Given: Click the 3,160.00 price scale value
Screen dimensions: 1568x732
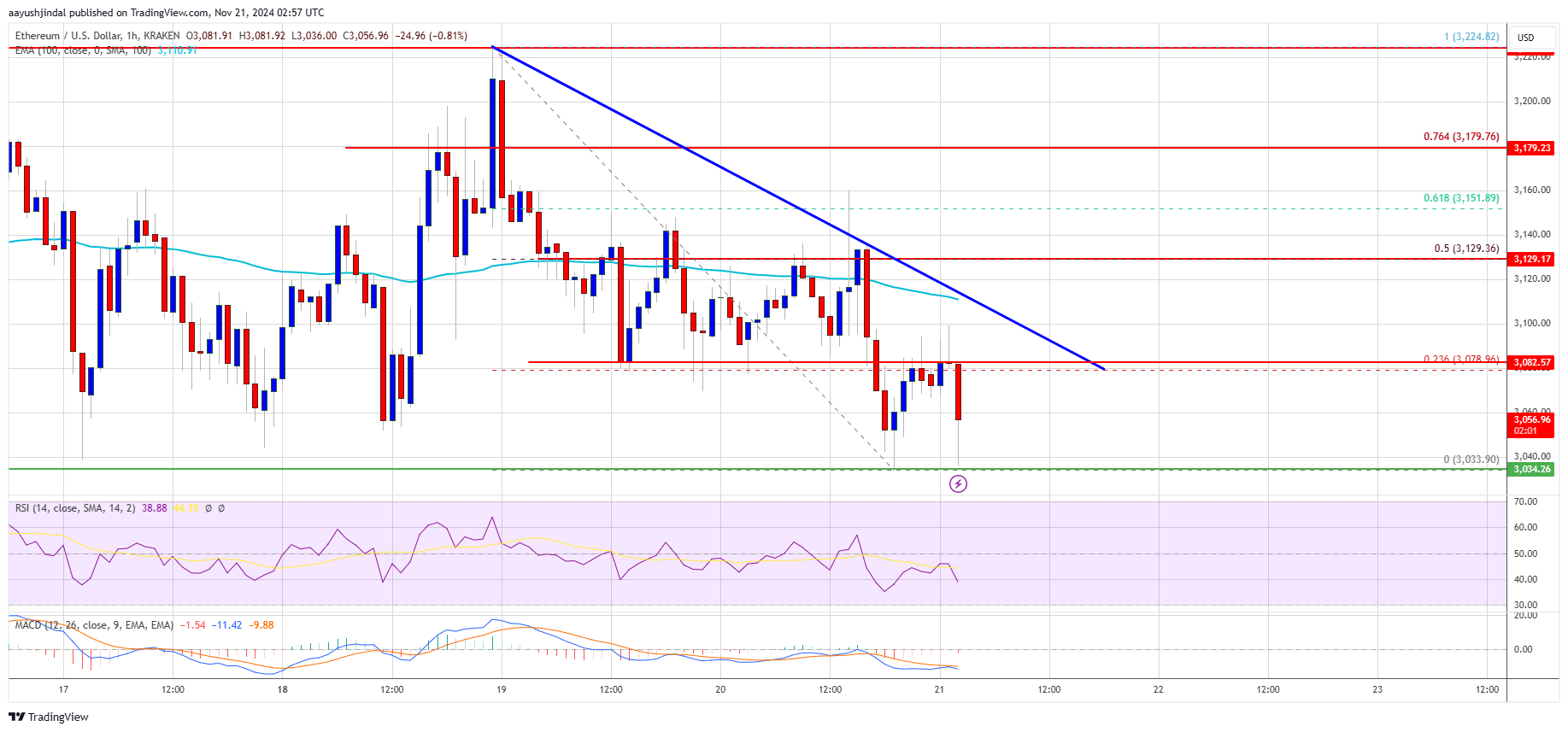Looking at the screenshot, I should click(x=1531, y=190).
